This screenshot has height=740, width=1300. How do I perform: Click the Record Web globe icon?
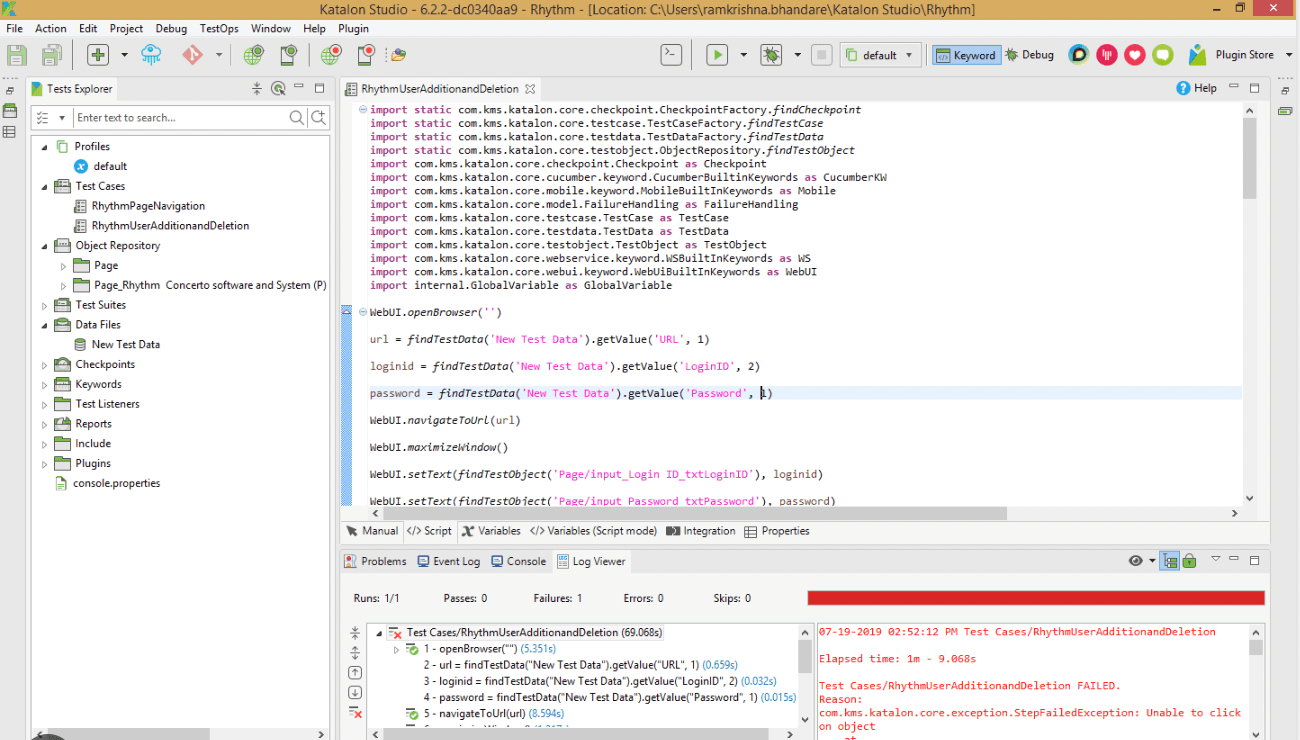[330, 55]
